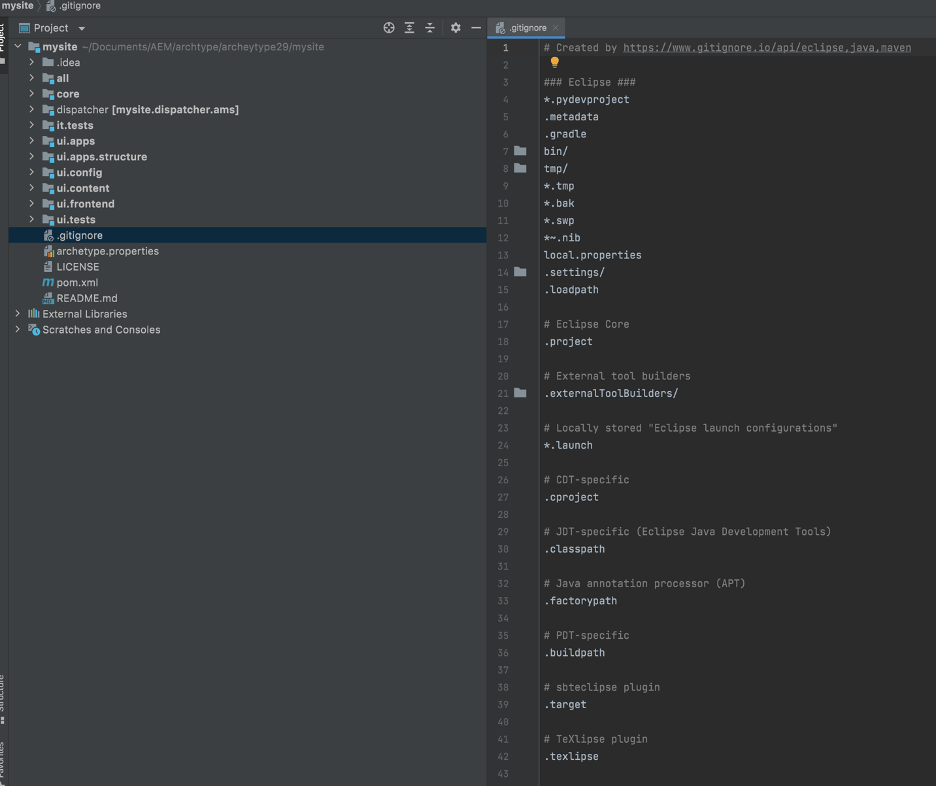
Task: Collapse the mysite root project node
Action: point(18,47)
